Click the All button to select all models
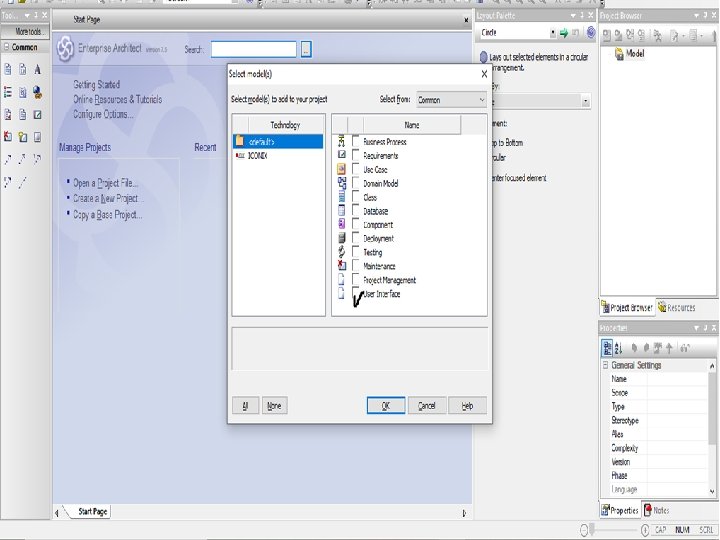Image resolution: width=720 pixels, height=540 pixels. [x=245, y=405]
